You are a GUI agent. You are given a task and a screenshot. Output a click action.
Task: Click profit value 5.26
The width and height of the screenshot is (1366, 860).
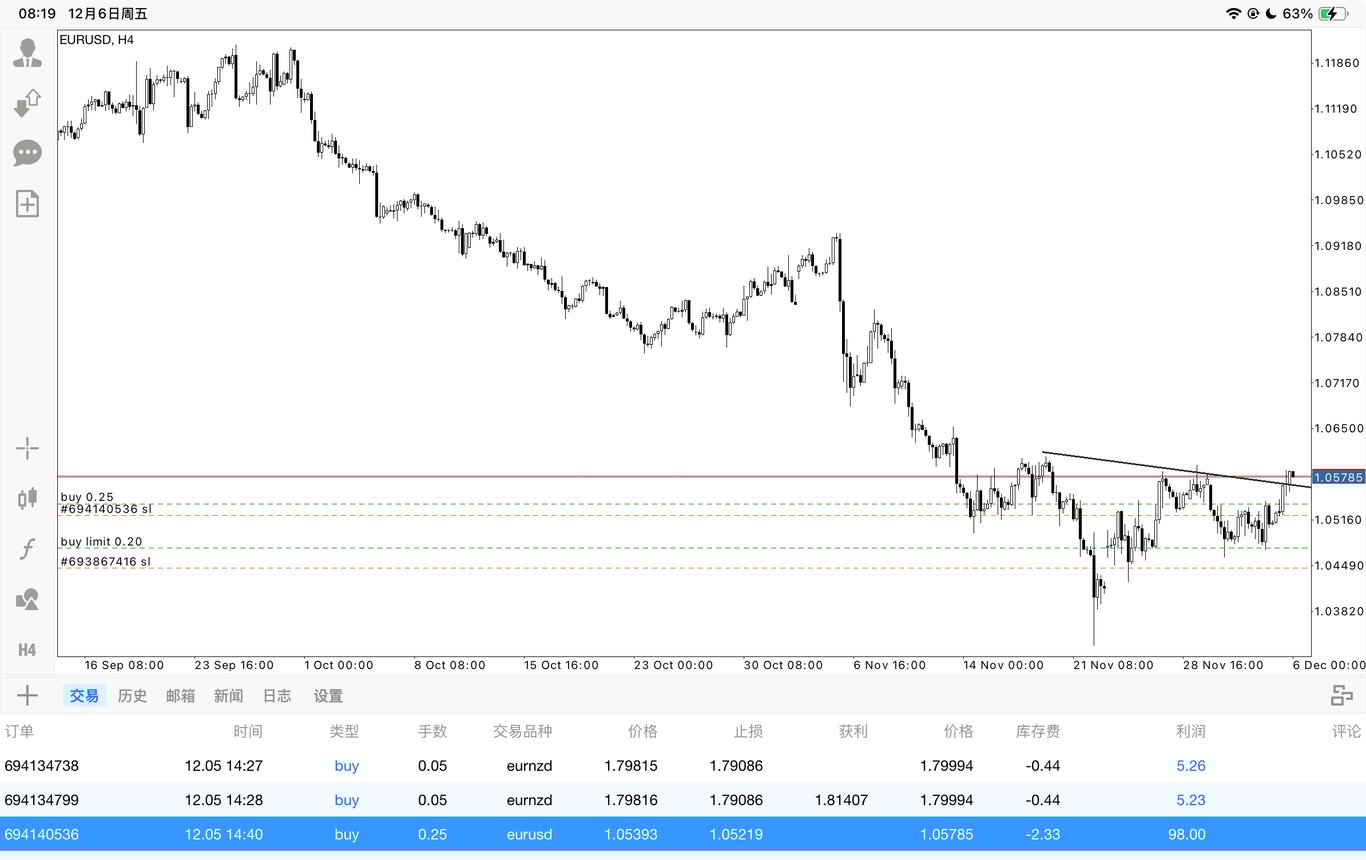click(x=1191, y=766)
